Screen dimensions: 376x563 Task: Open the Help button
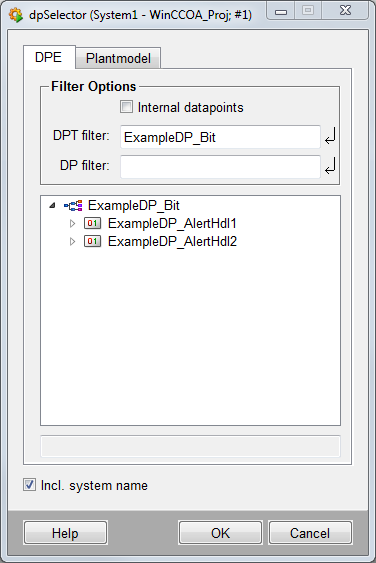65,533
